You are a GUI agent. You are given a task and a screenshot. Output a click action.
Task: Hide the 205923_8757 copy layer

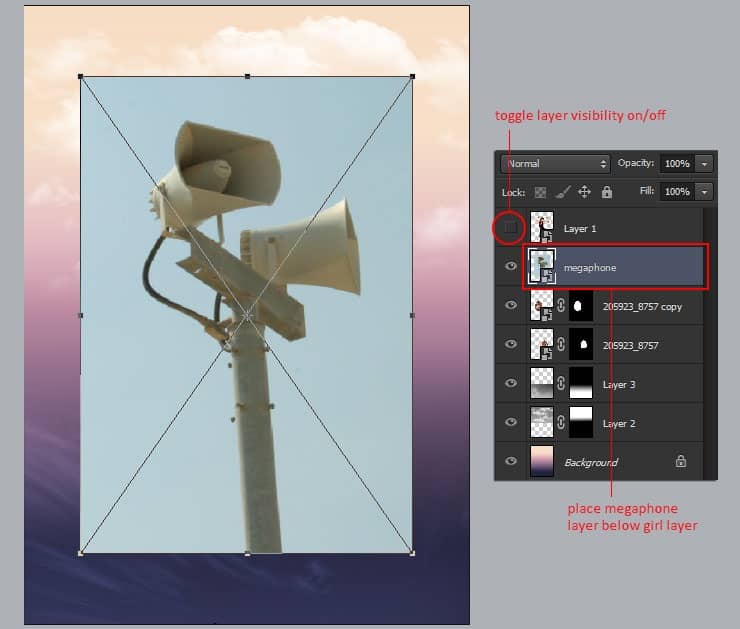tap(511, 305)
